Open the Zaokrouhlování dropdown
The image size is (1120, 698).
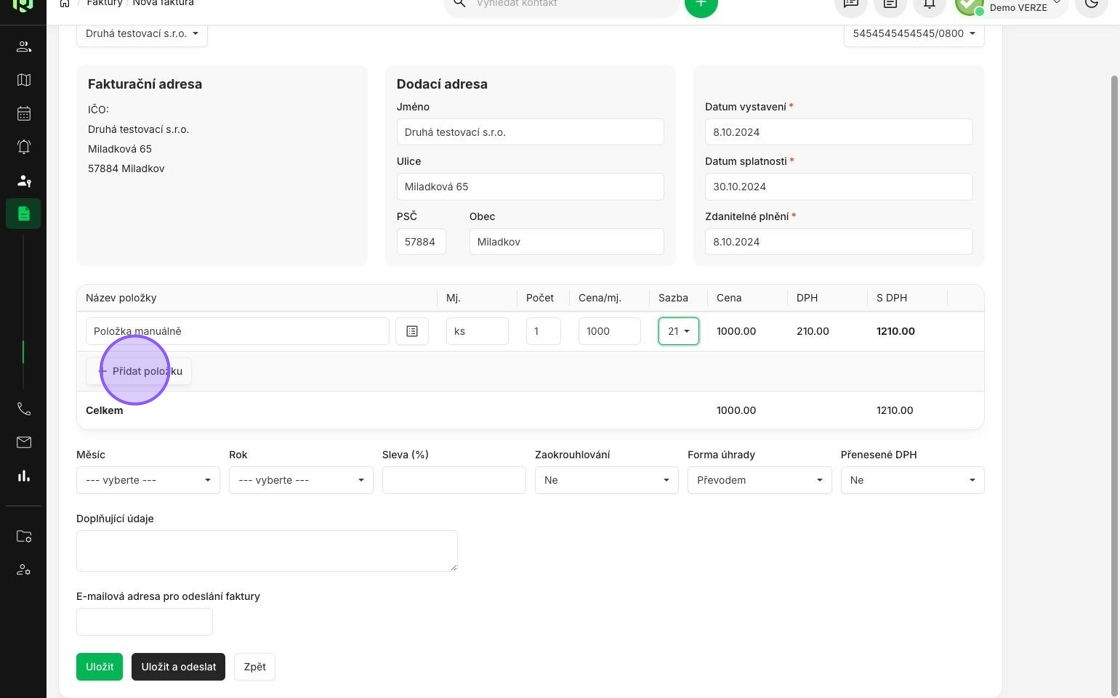coord(606,480)
